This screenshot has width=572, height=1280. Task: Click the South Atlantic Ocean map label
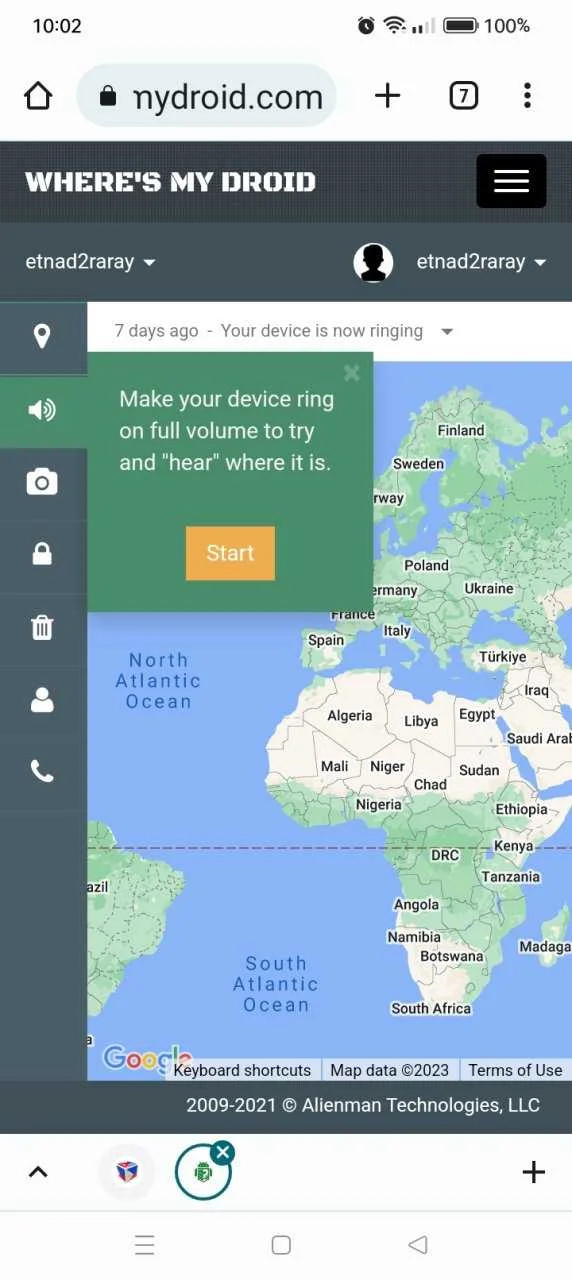click(x=276, y=984)
